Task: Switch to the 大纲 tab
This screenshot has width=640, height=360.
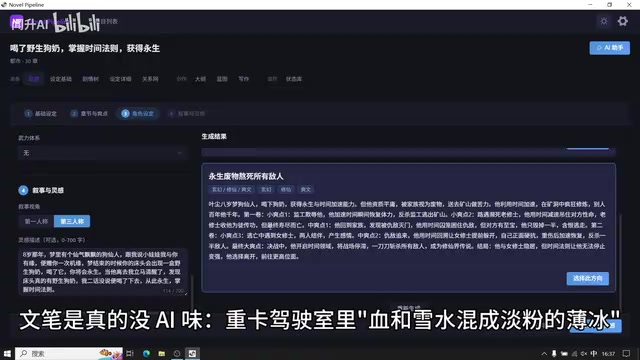Action: pos(200,79)
